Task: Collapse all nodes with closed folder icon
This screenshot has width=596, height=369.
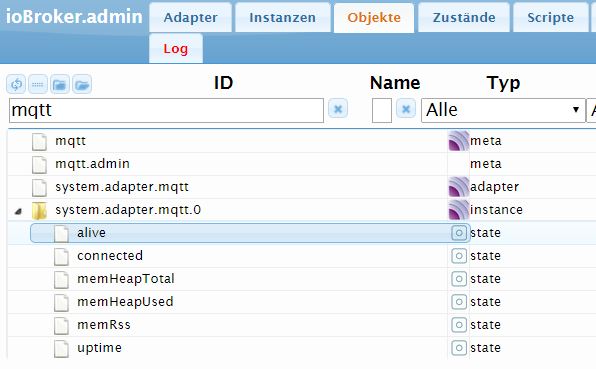Action: 60,84
